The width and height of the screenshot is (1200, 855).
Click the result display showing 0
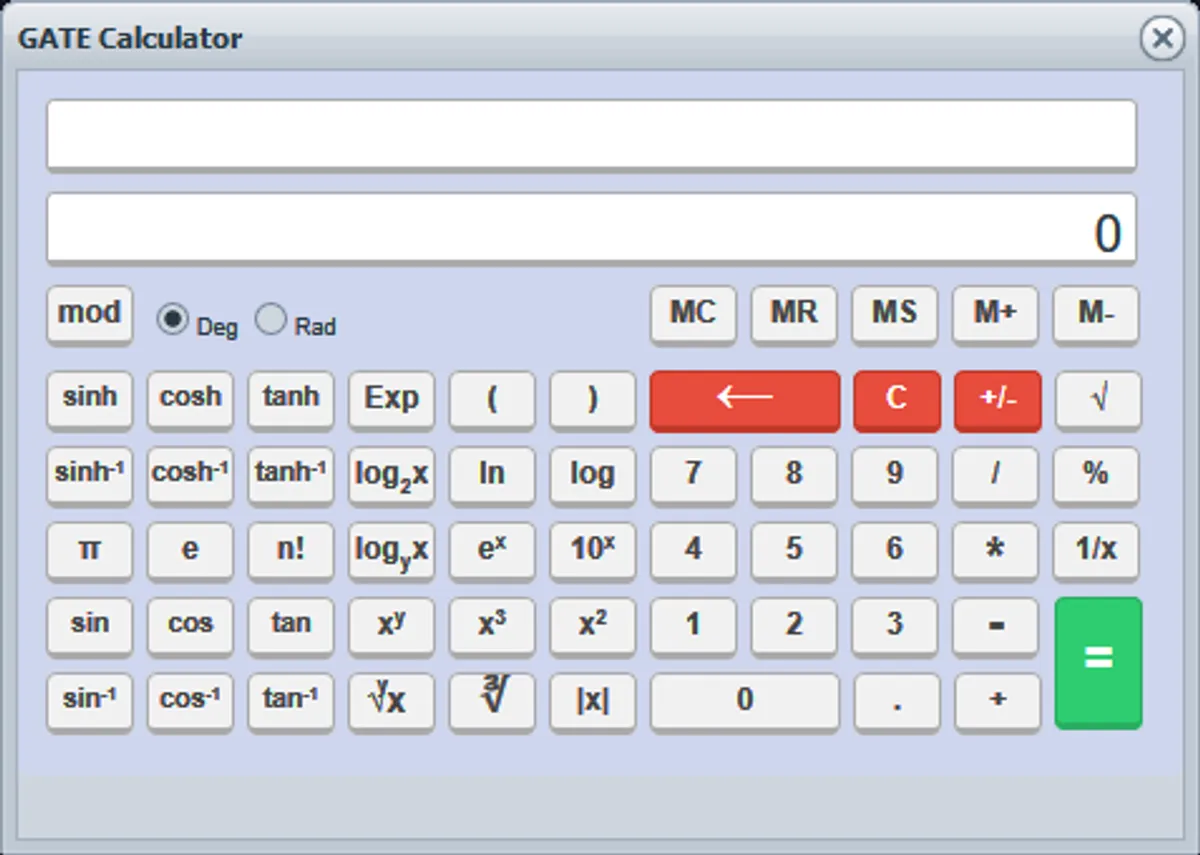point(591,229)
